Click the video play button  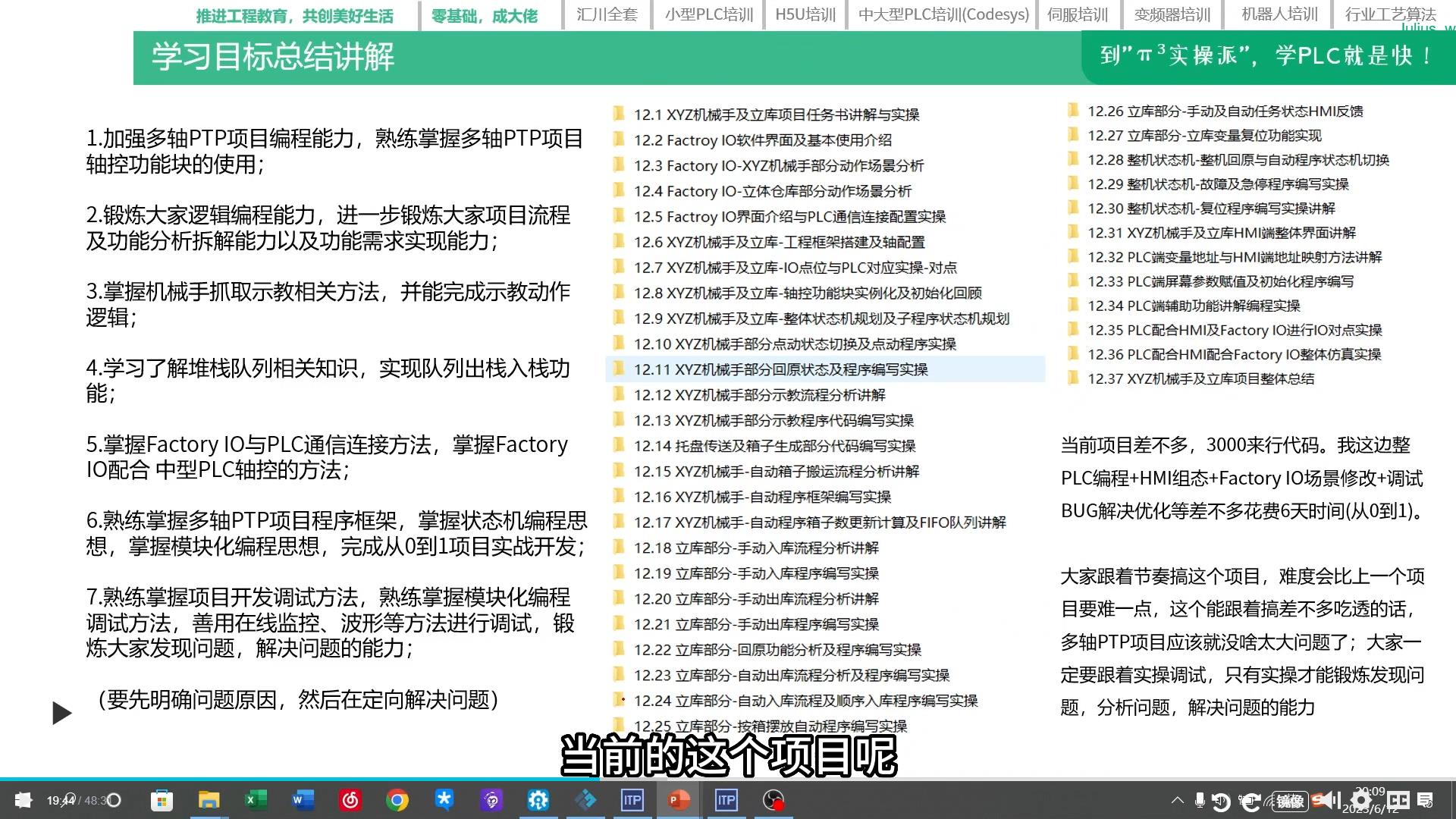(61, 713)
